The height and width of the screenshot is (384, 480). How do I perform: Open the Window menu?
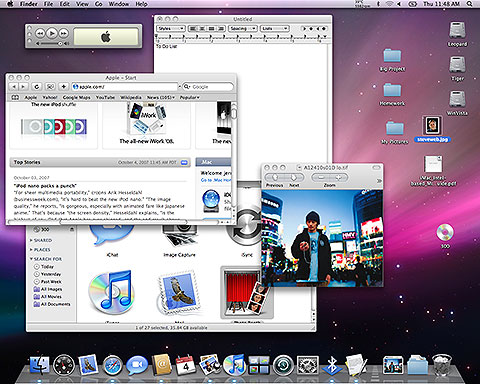(119, 4)
